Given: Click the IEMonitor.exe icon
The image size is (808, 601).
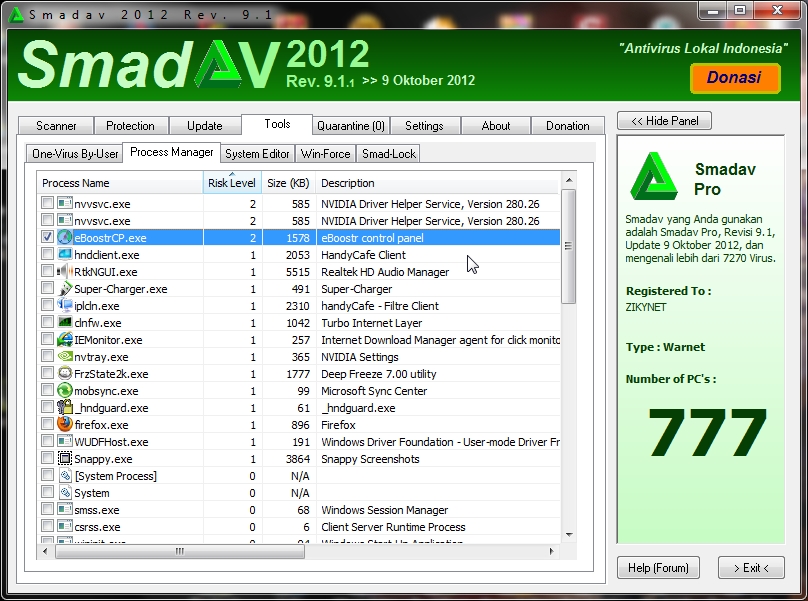Looking at the screenshot, I should 64,339.
